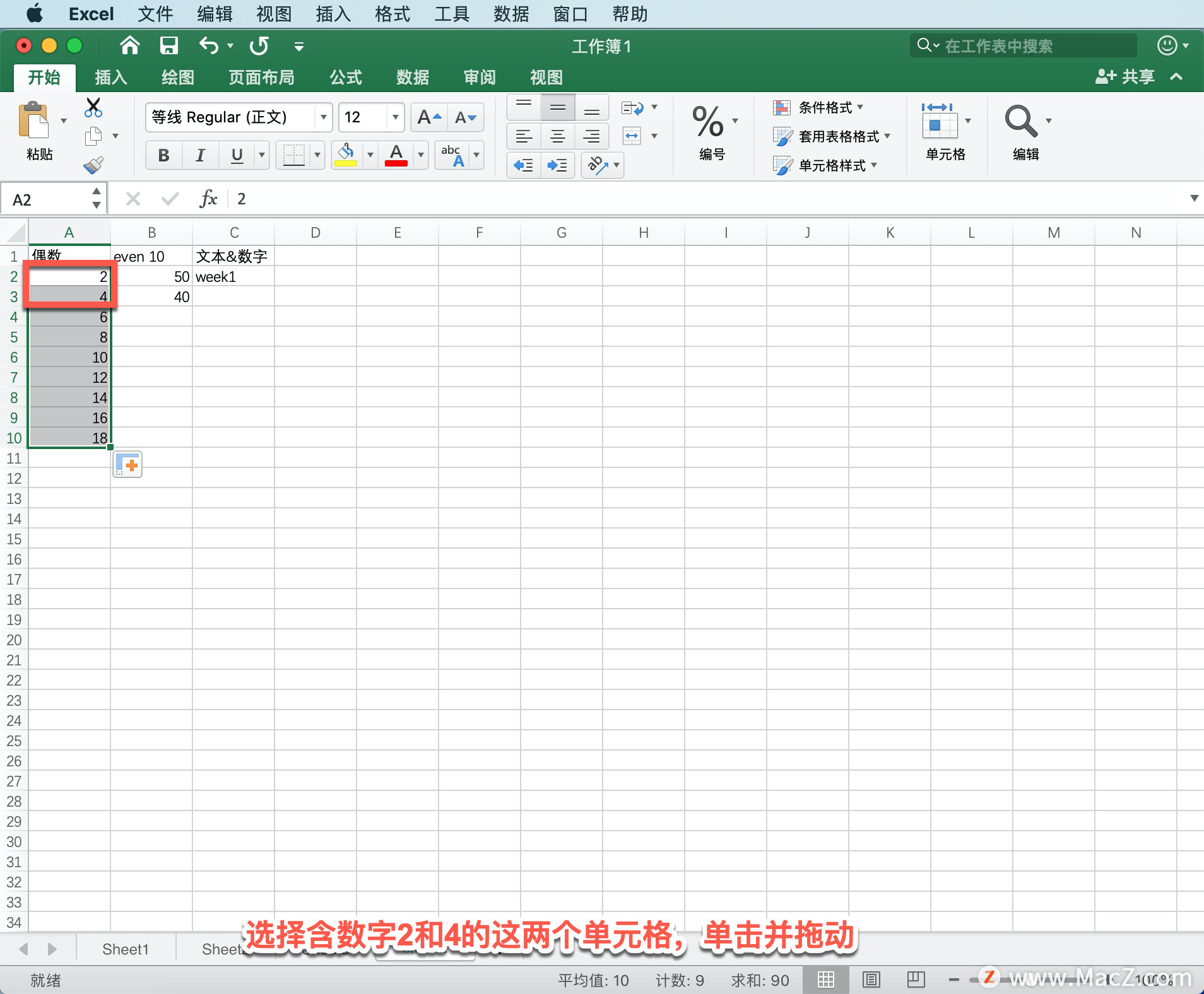Open Cell Styles (单元格样式) menu
The width and height of the screenshot is (1204, 994).
tap(825, 165)
